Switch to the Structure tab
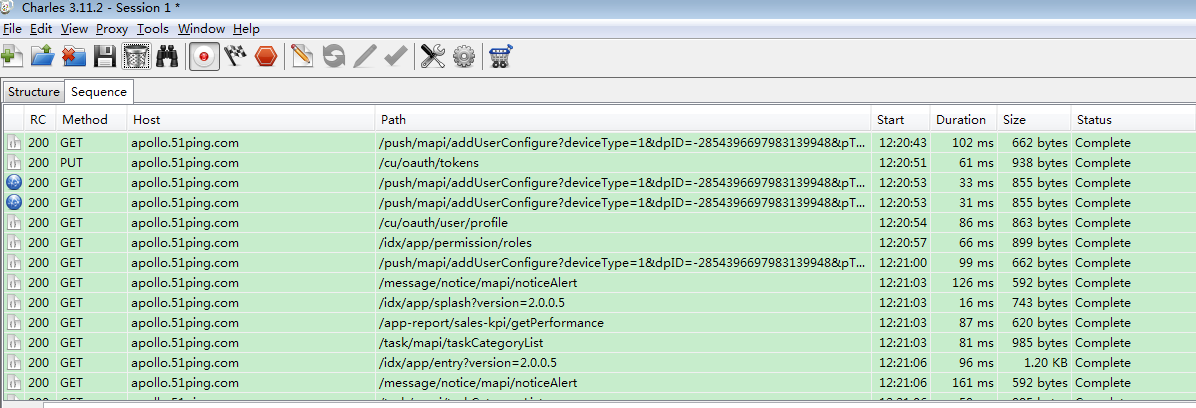The height and width of the screenshot is (408, 1196). coord(34,92)
